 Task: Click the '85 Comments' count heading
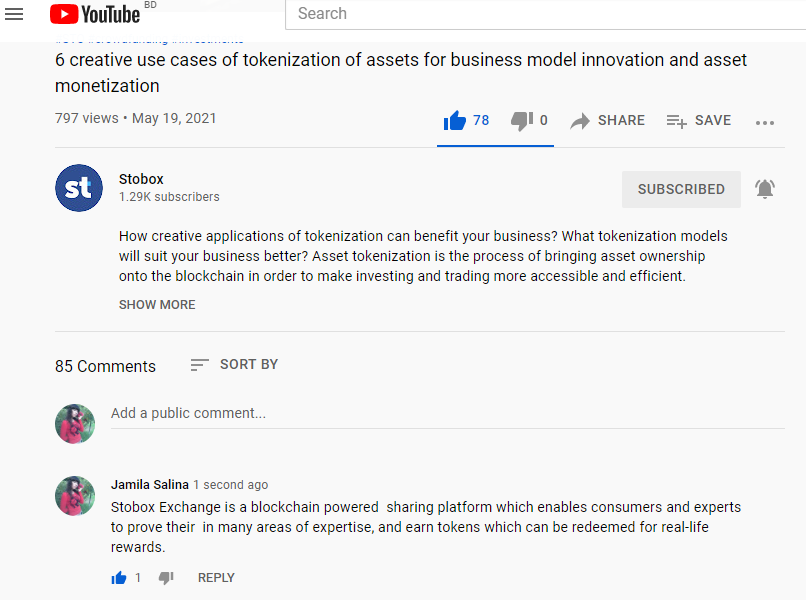pos(105,366)
